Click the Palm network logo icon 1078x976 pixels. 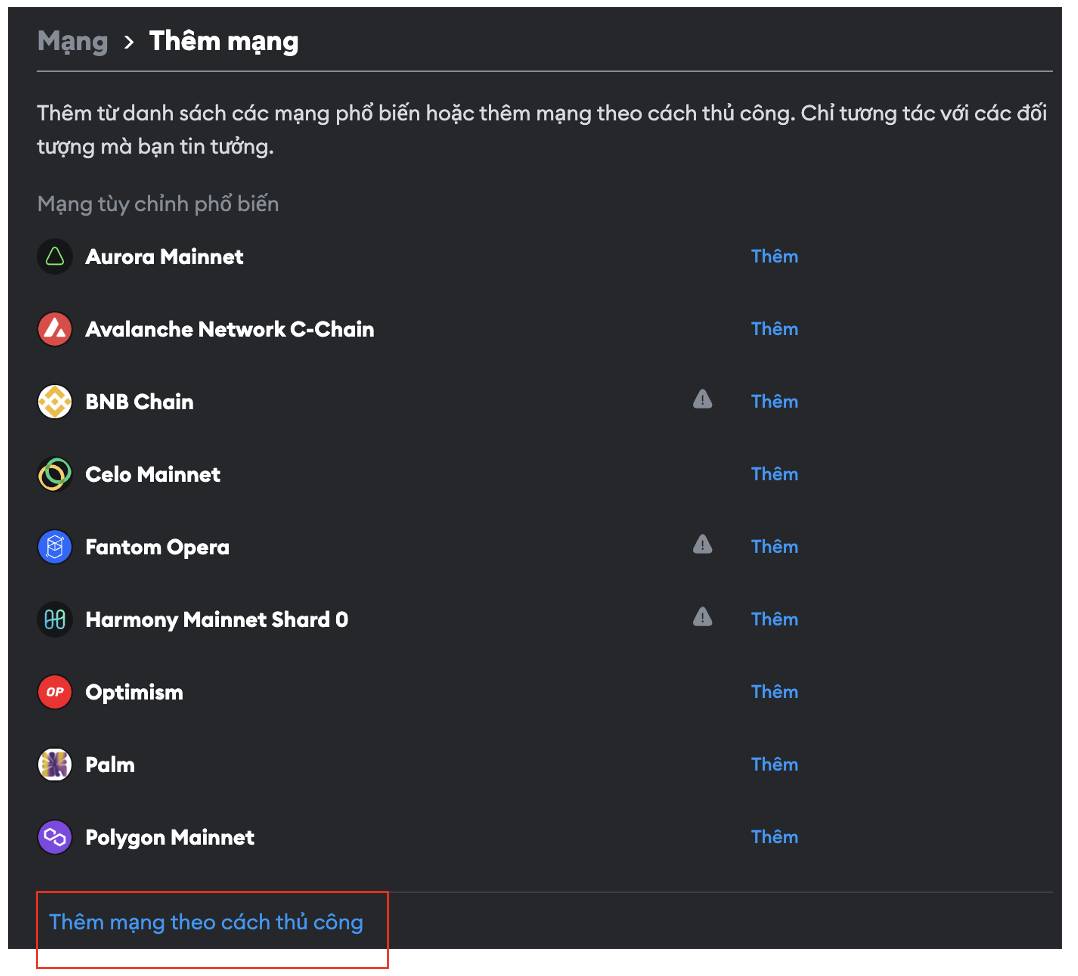click(x=54, y=765)
